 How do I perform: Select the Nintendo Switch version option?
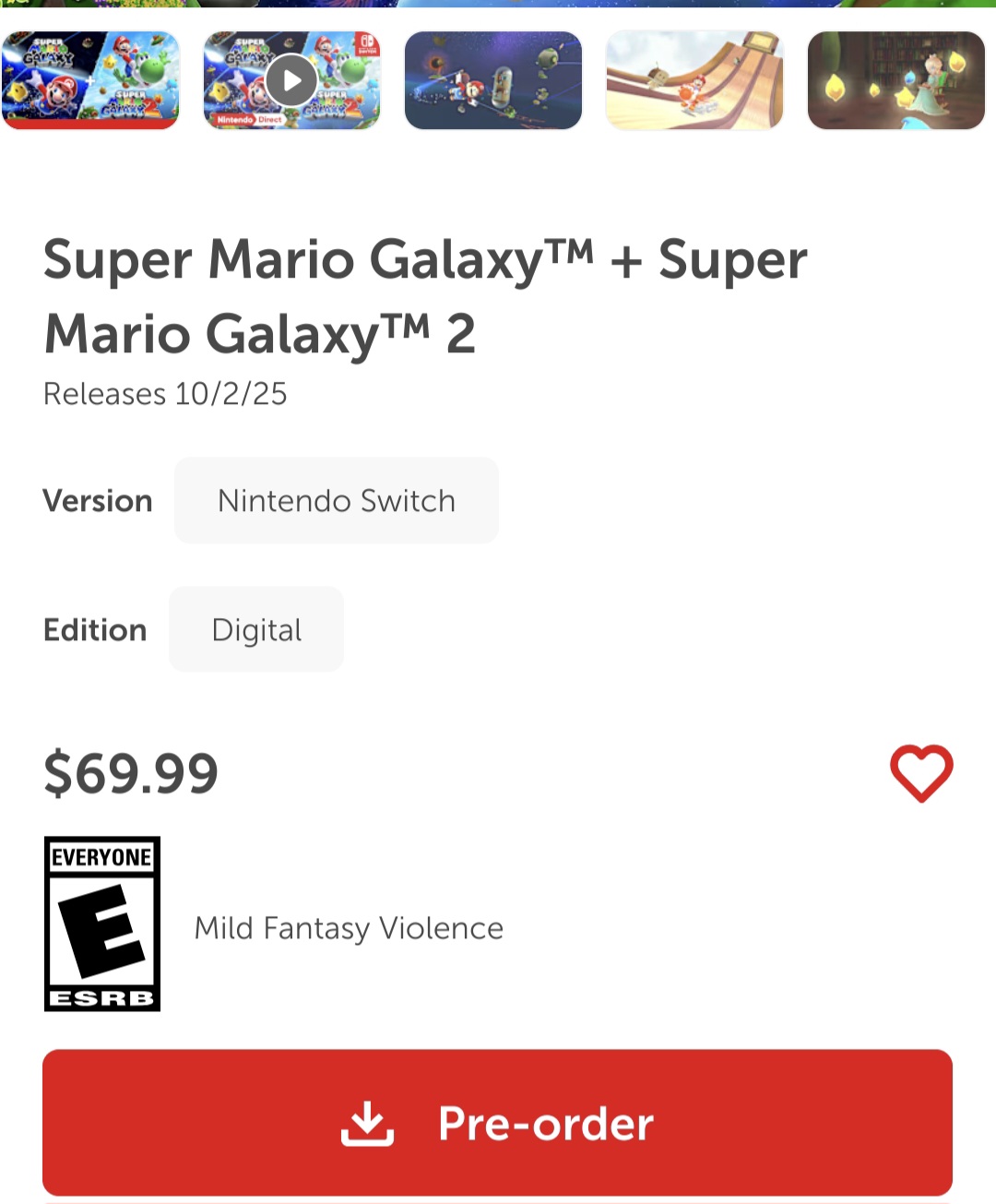337,501
